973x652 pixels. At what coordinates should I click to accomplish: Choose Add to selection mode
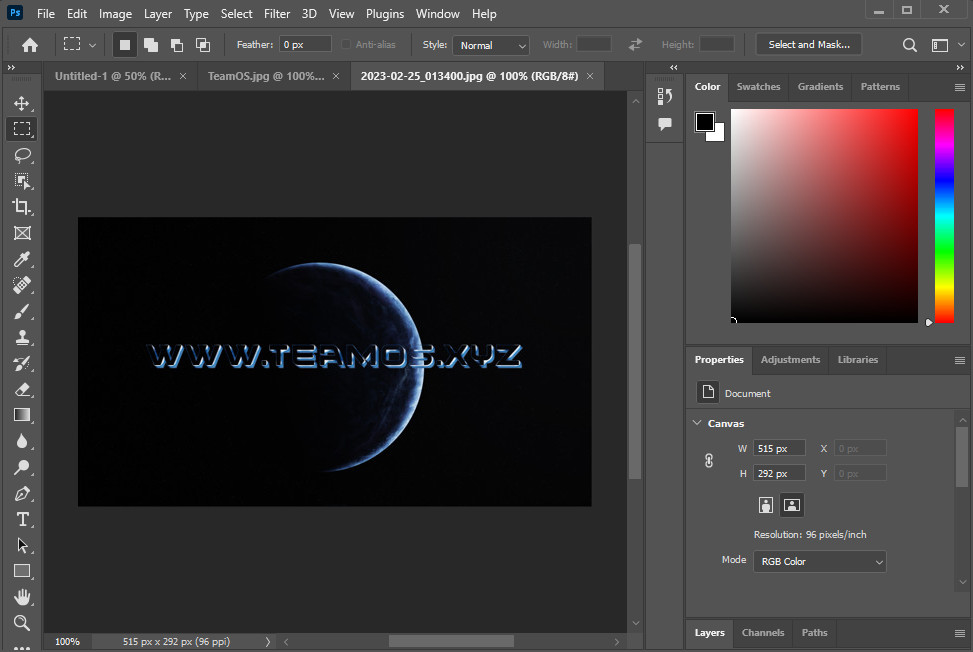point(151,45)
